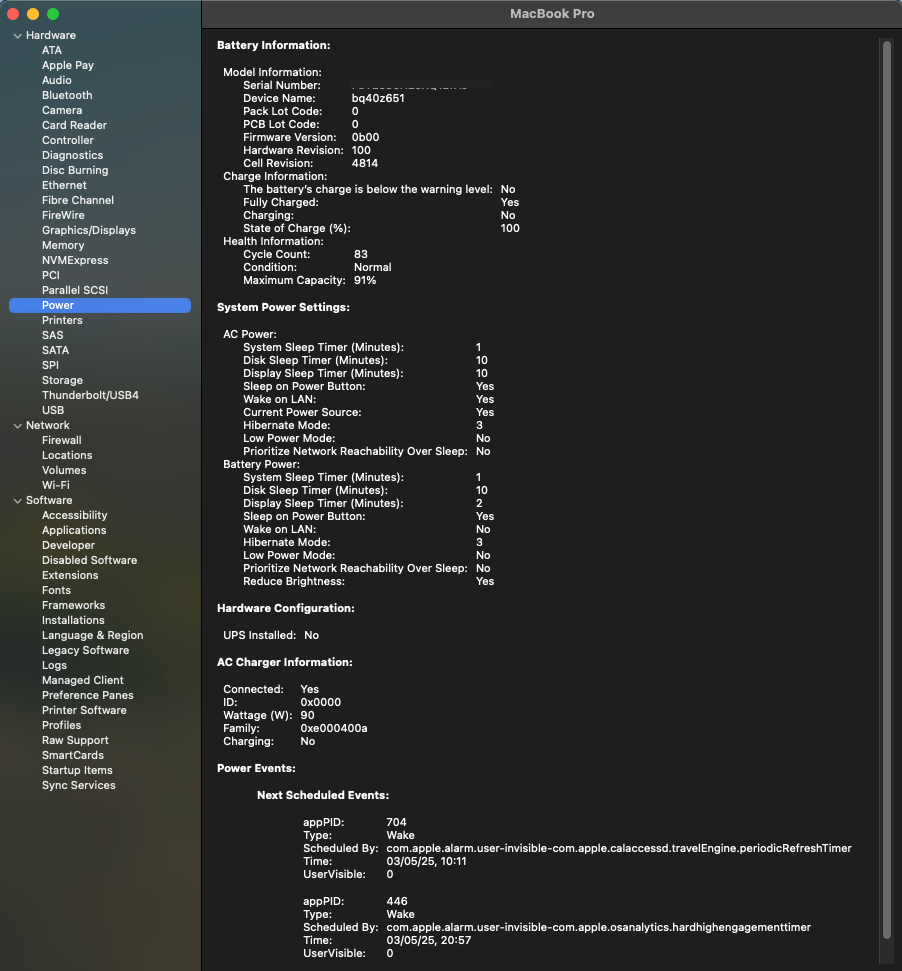Select Managed Client
The image size is (902, 971).
[x=83, y=680]
